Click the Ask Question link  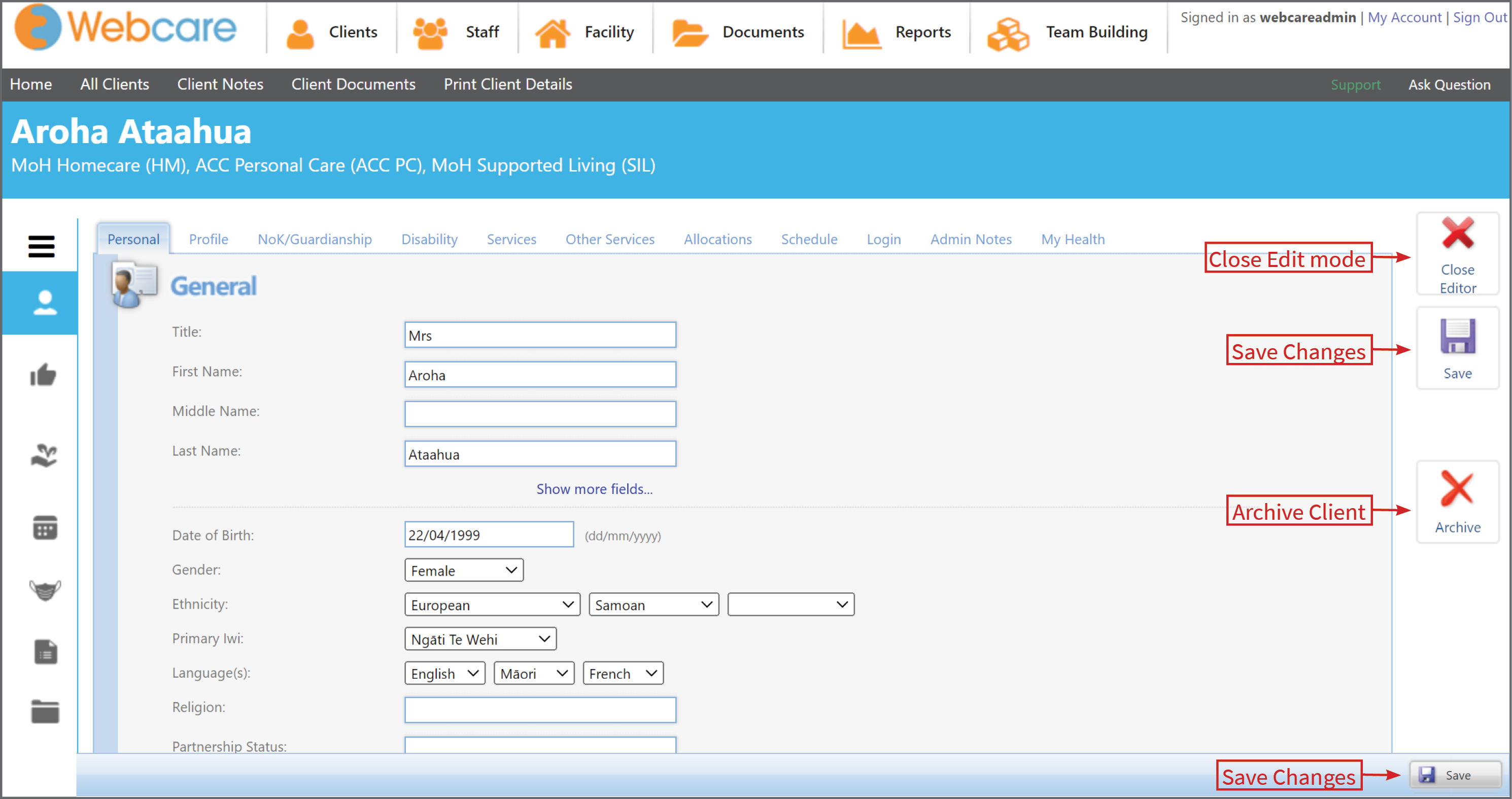pos(1449,85)
